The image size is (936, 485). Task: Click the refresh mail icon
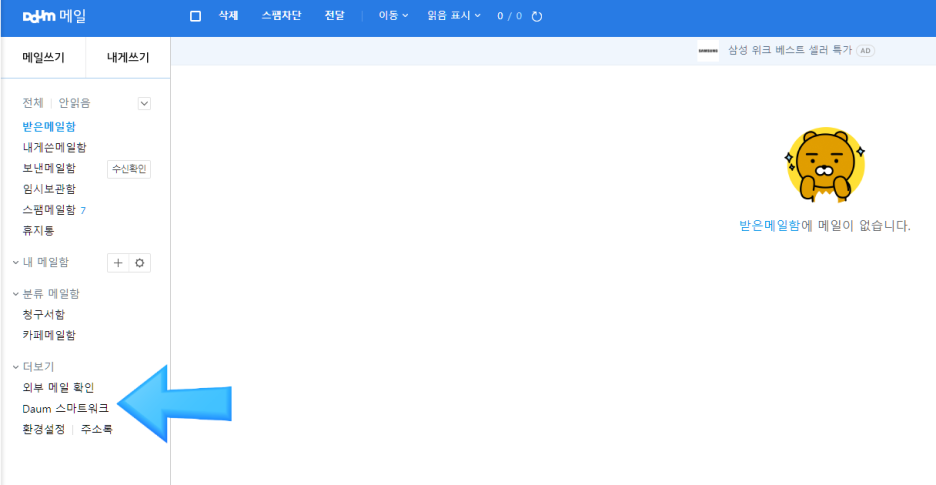click(537, 16)
